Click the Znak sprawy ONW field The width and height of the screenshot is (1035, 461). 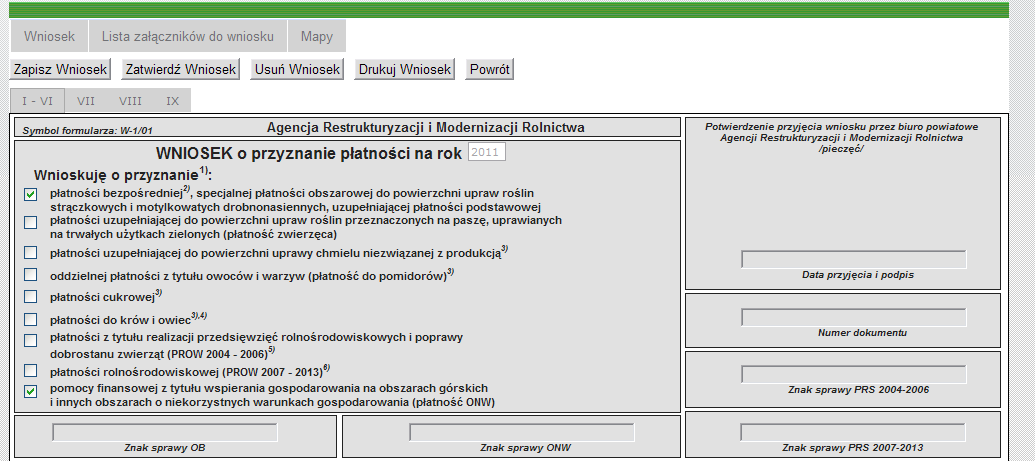pos(522,433)
